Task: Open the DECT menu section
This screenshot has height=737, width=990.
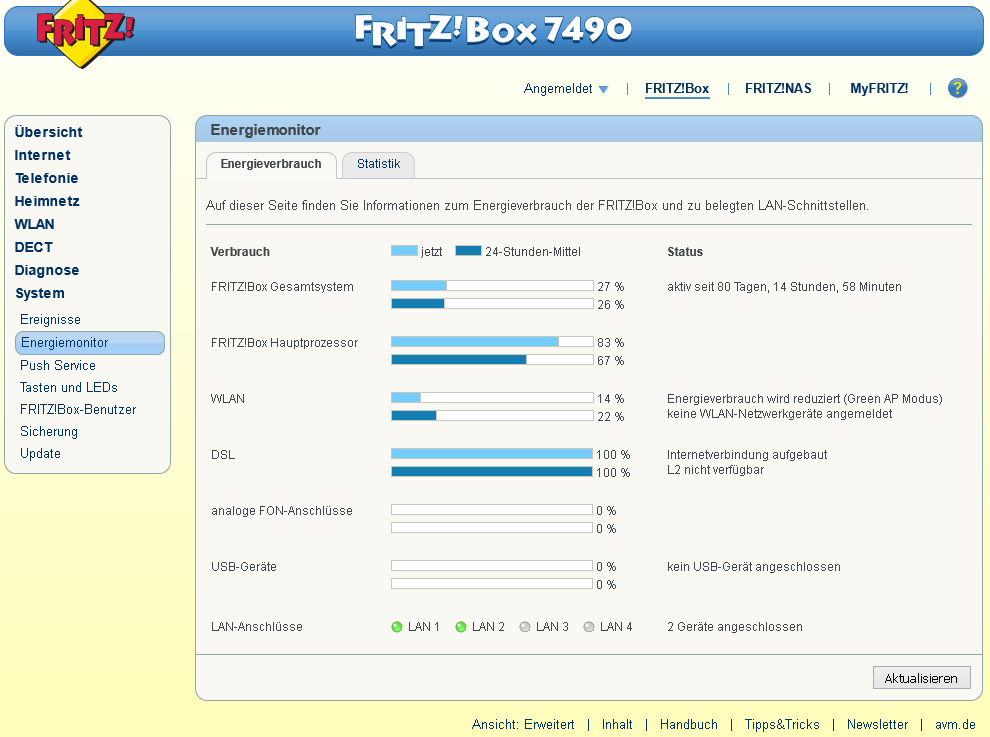Action: [x=33, y=248]
